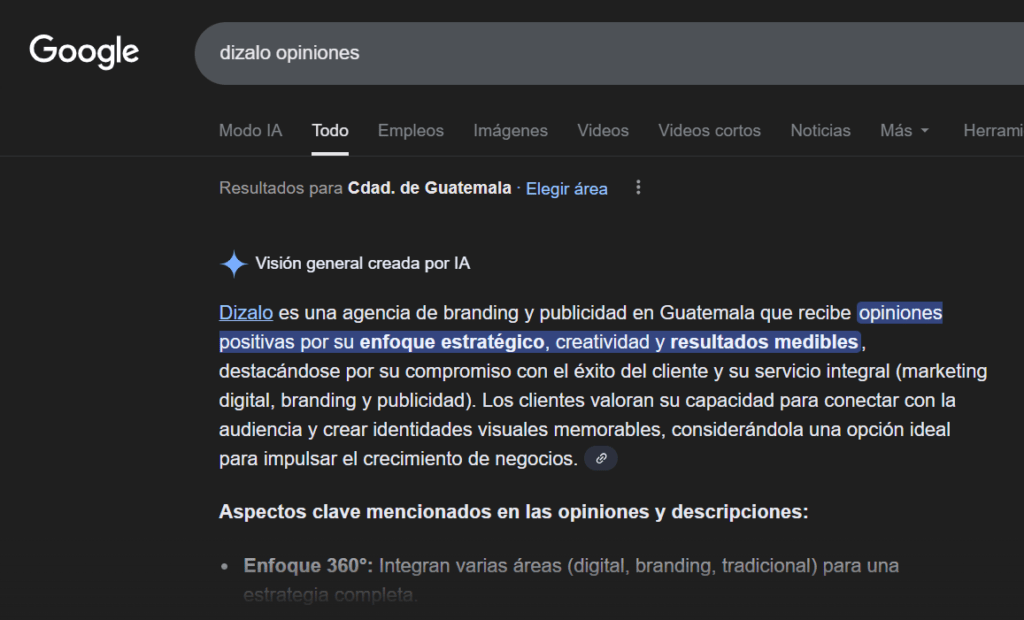Expand the Más dropdown menu
1024x620 pixels.
tap(904, 131)
